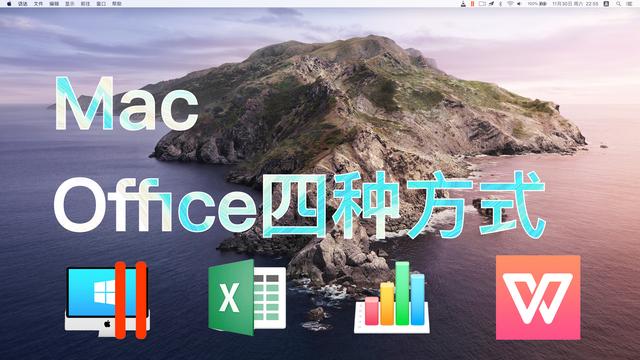Open the Wi-Fi status menu

[510, 4]
